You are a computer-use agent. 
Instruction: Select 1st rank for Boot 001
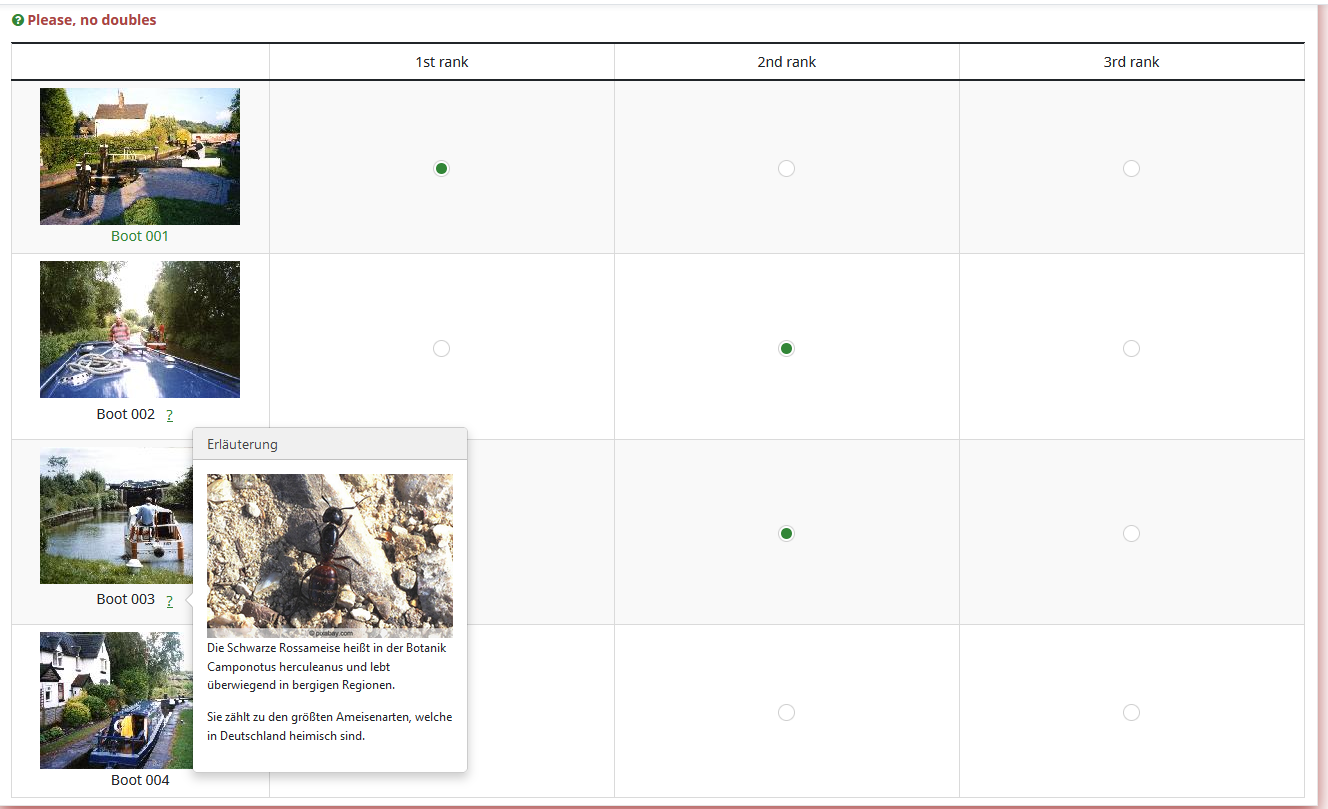(441, 168)
